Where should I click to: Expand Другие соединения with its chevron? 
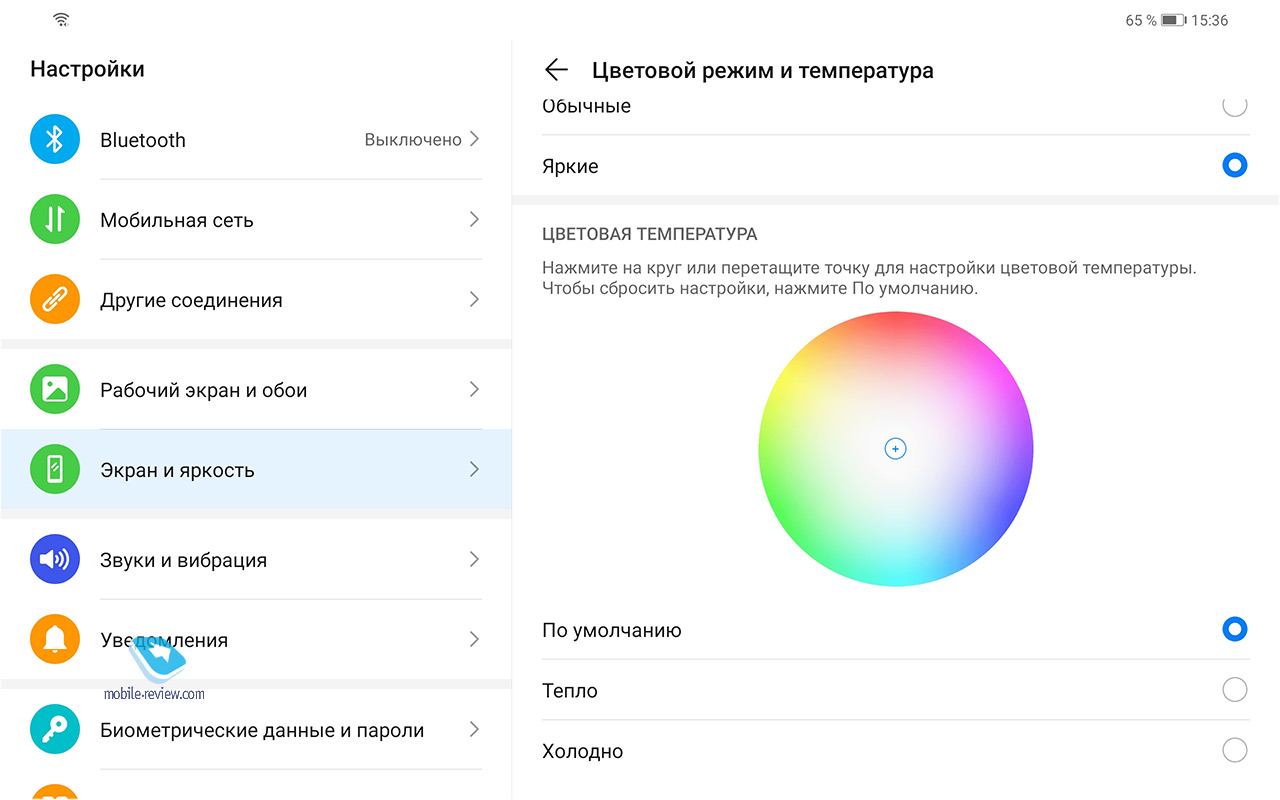point(475,299)
